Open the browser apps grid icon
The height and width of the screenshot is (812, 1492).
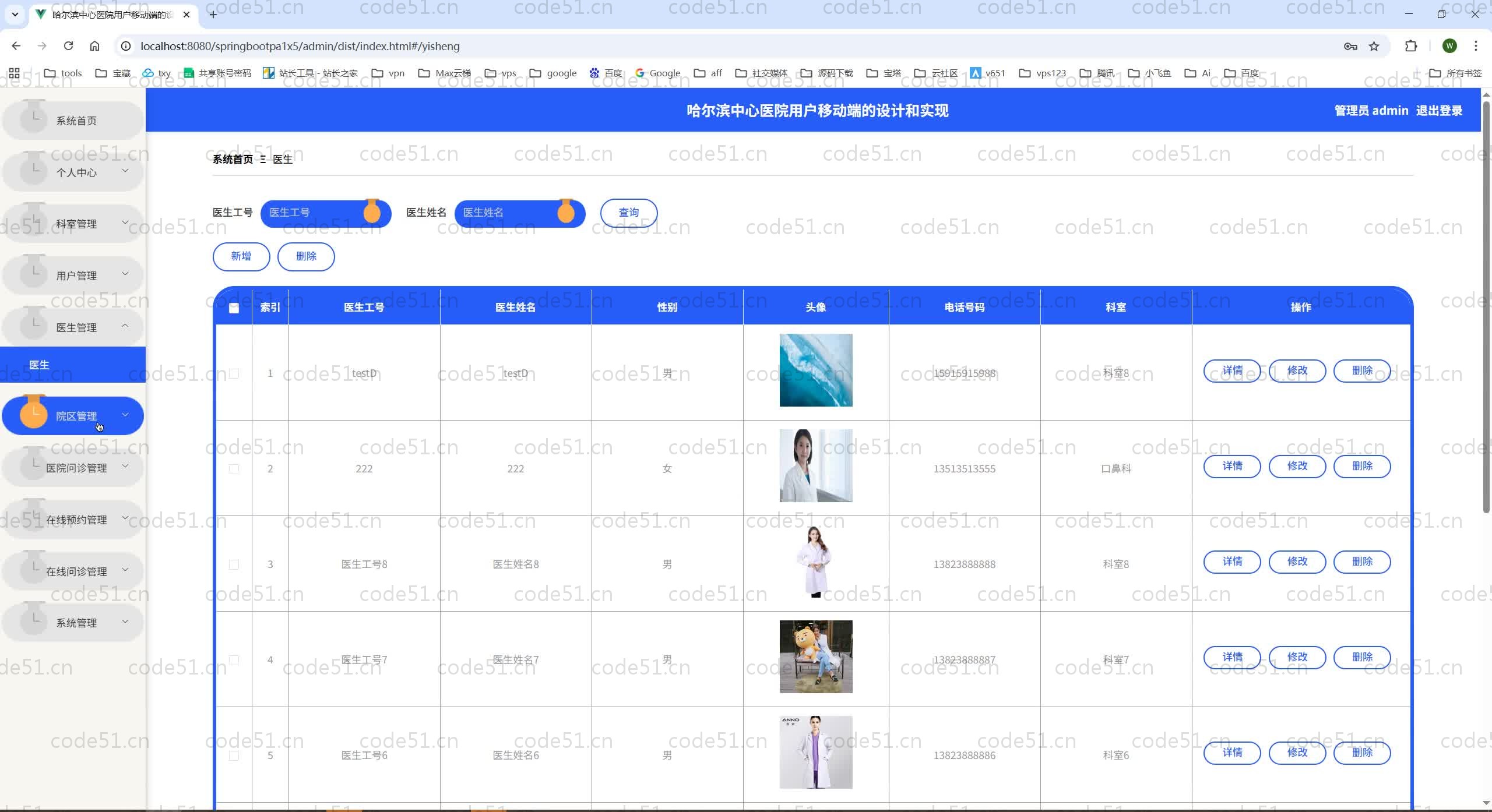(x=15, y=73)
